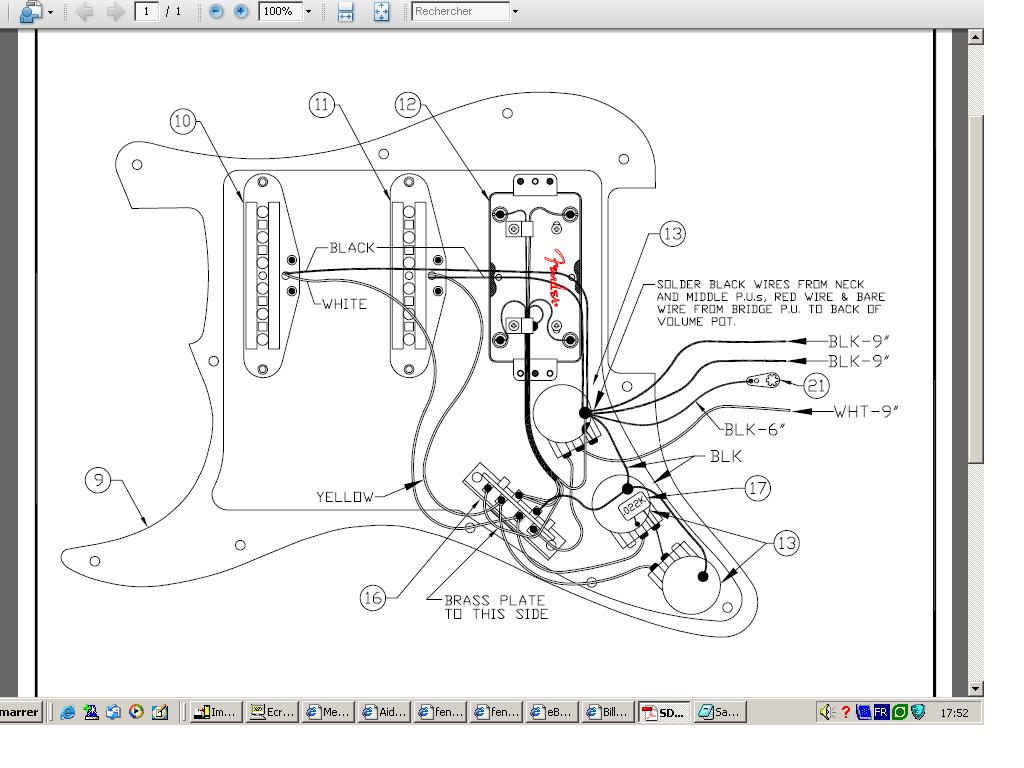1024x768 pixels.
Task: Click the 'WHITE' wire label
Action: [x=344, y=304]
